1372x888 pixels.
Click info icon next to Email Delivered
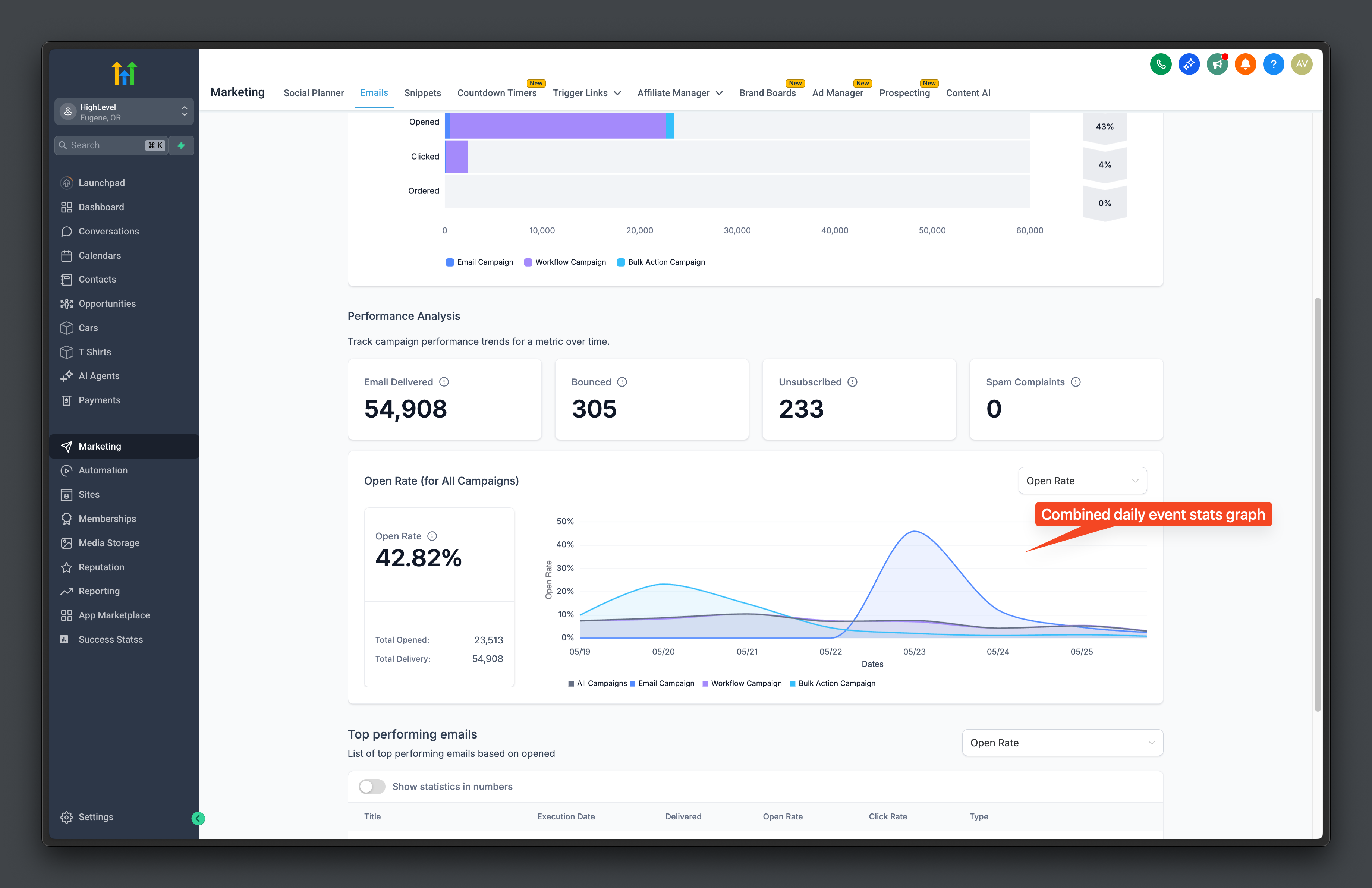pos(444,382)
